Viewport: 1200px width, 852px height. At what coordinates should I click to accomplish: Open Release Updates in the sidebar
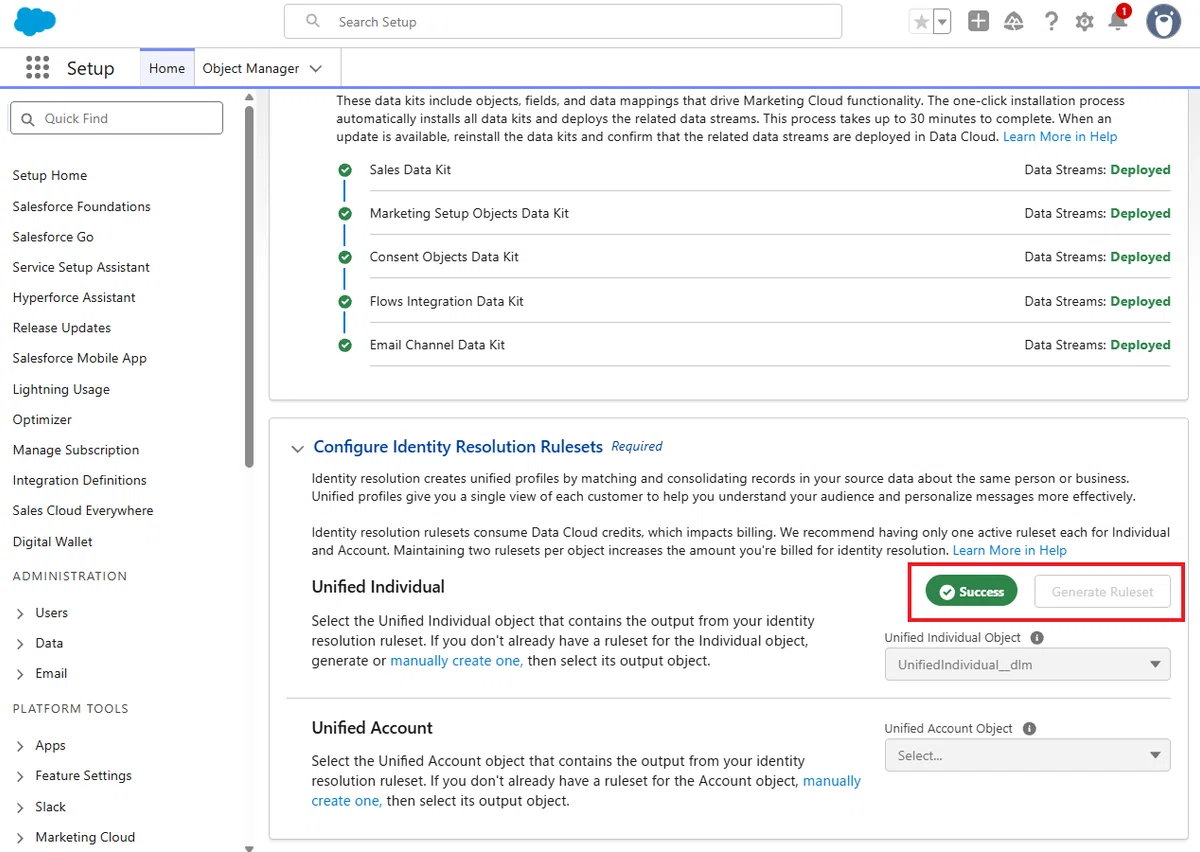[62, 328]
